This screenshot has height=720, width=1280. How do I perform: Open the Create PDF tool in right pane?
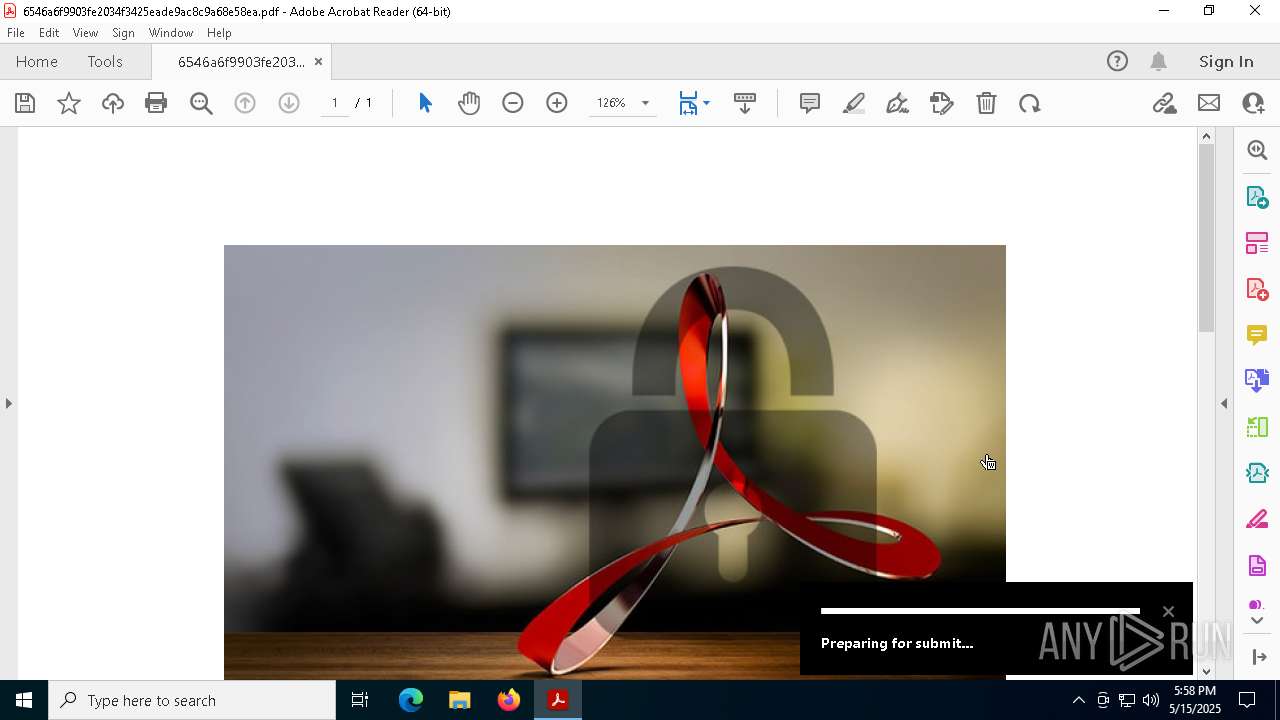click(1257, 289)
